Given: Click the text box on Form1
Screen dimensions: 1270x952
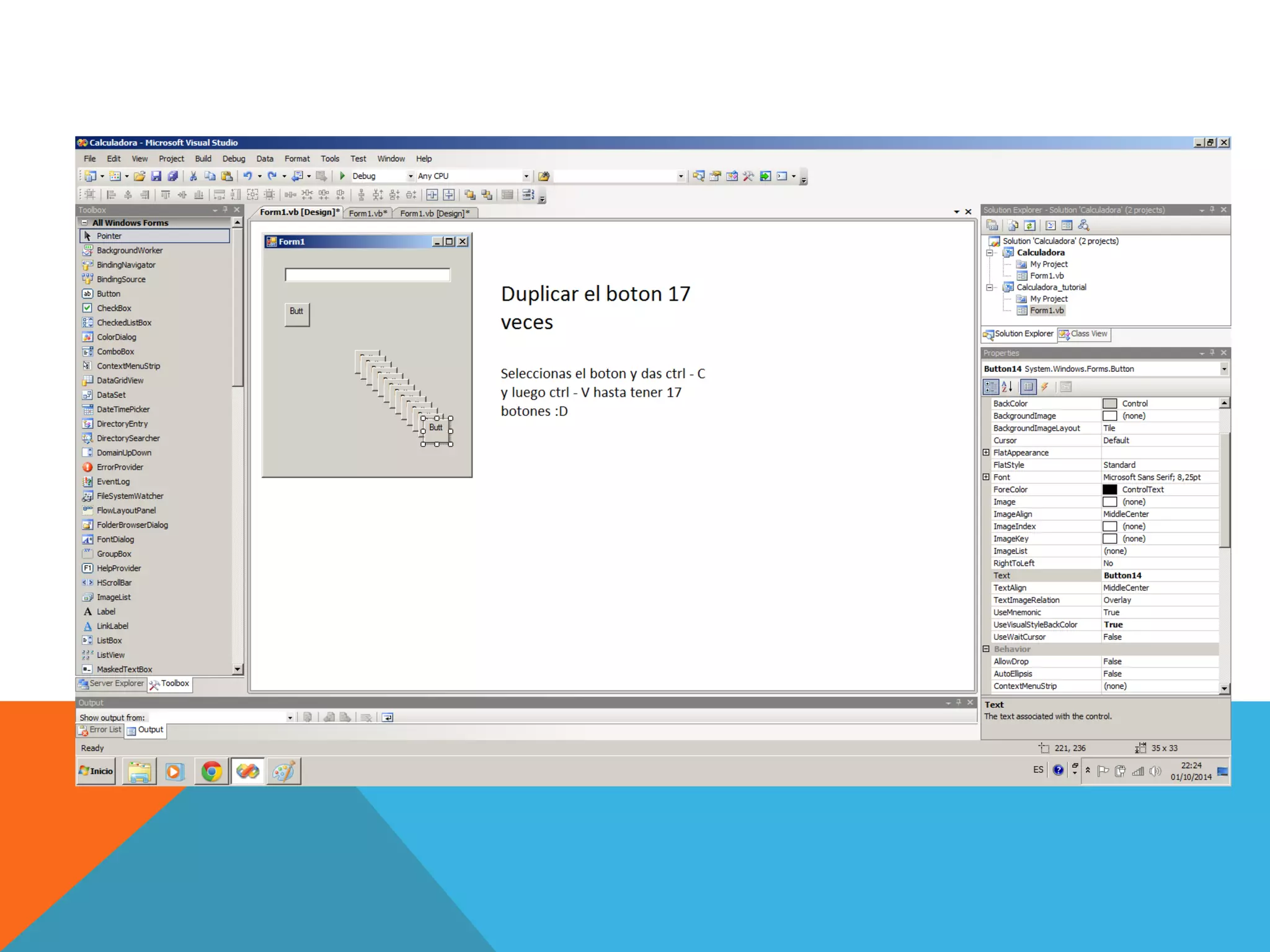Looking at the screenshot, I should point(367,275).
